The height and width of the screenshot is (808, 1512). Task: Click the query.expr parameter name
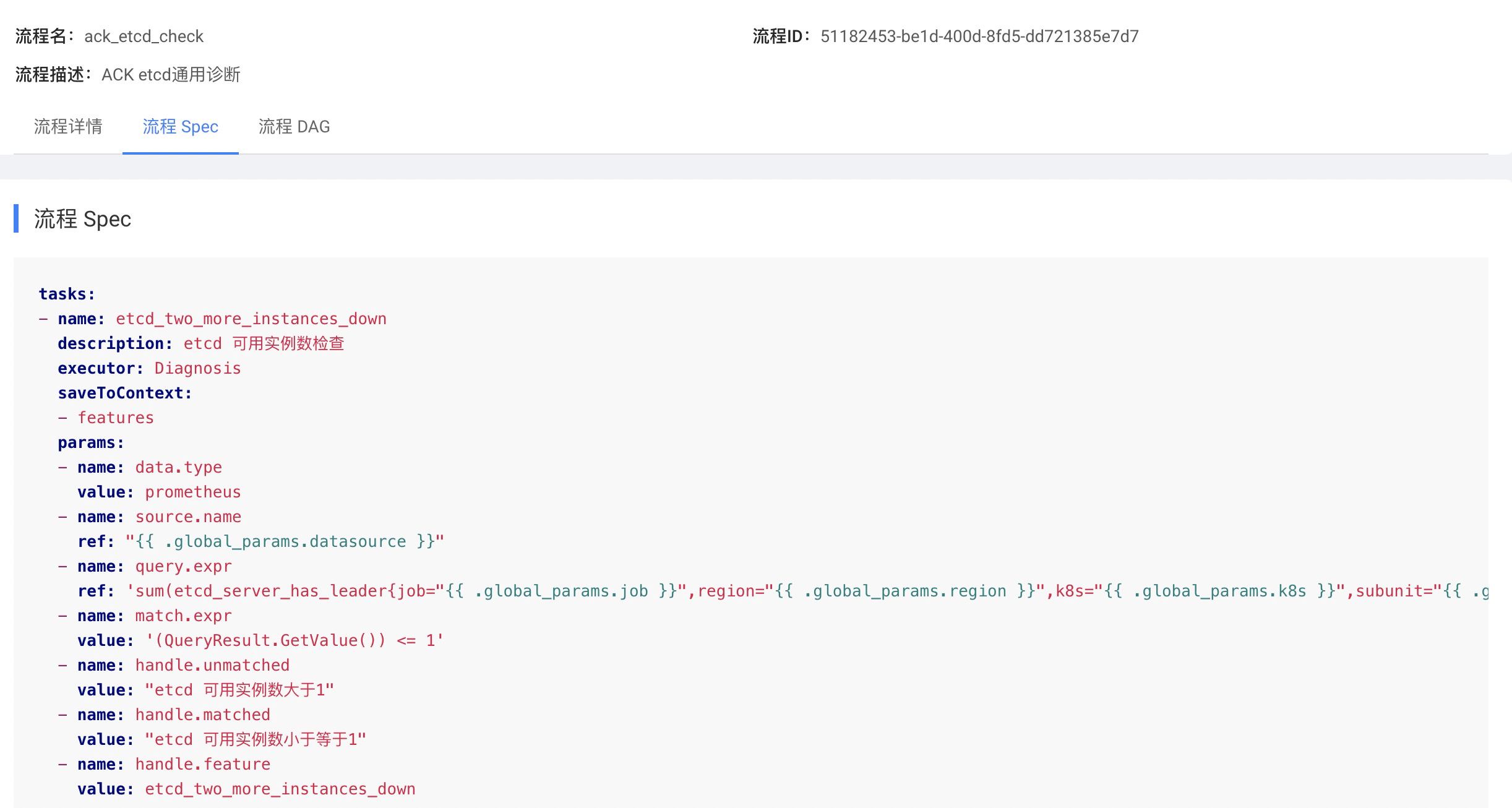click(184, 566)
